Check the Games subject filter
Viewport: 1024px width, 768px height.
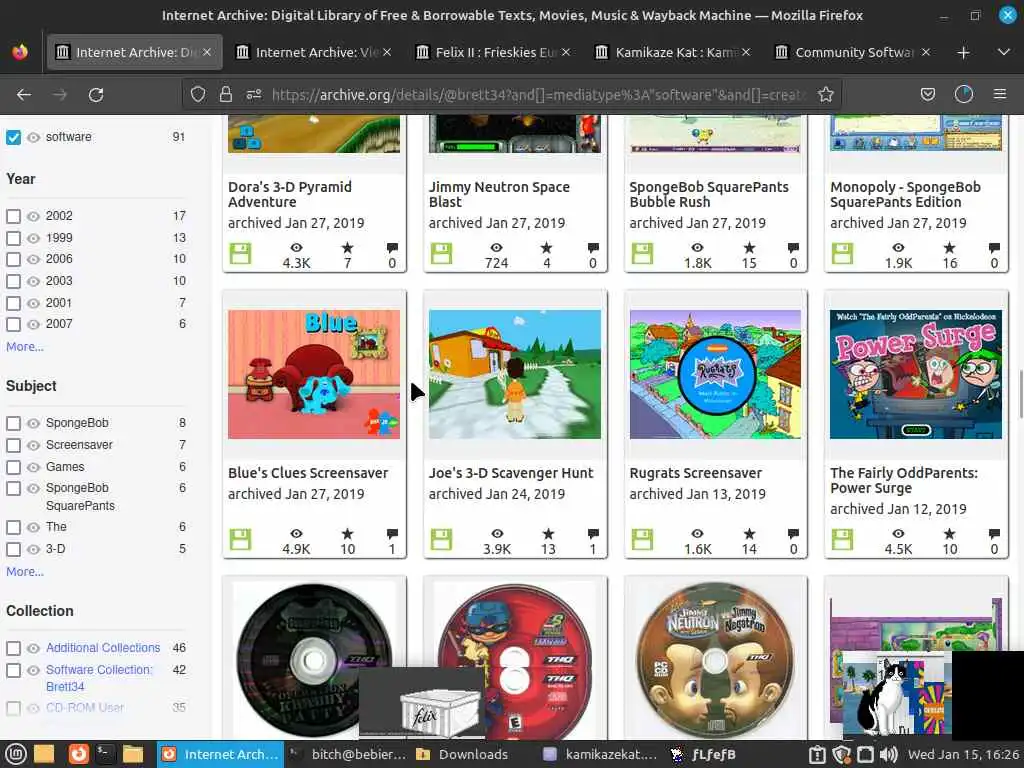click(x=13, y=468)
